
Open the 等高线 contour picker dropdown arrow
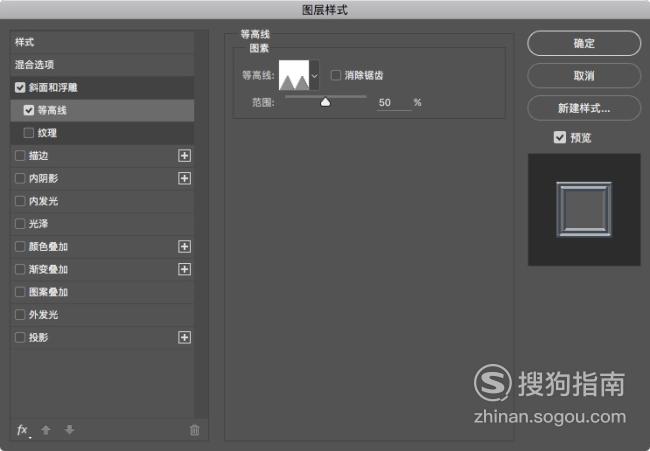tap(315, 75)
